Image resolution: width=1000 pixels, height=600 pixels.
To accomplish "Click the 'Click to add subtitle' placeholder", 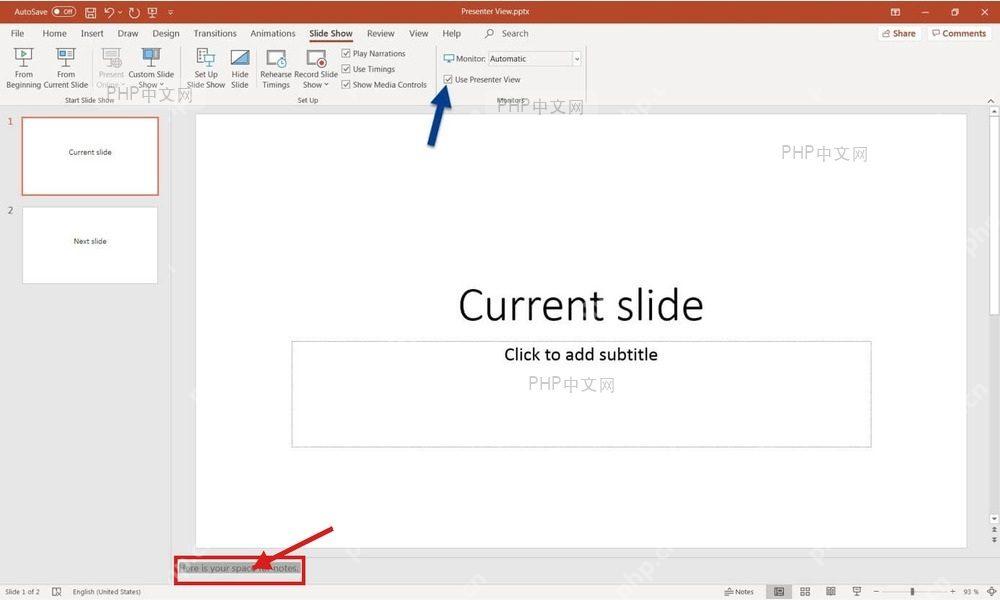I will tap(581, 393).
